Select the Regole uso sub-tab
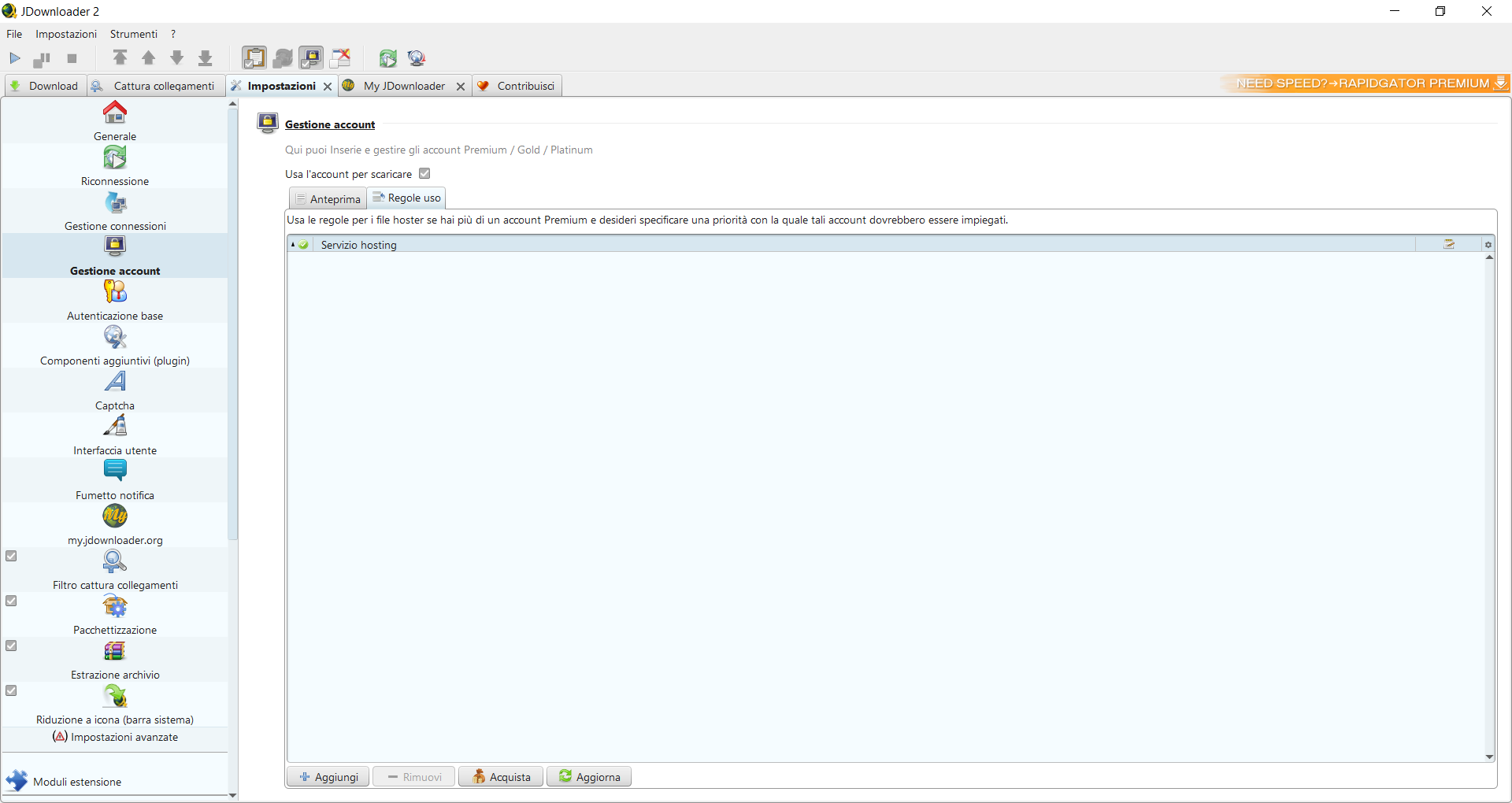Screen dimensions: 1512x803 click(x=406, y=198)
